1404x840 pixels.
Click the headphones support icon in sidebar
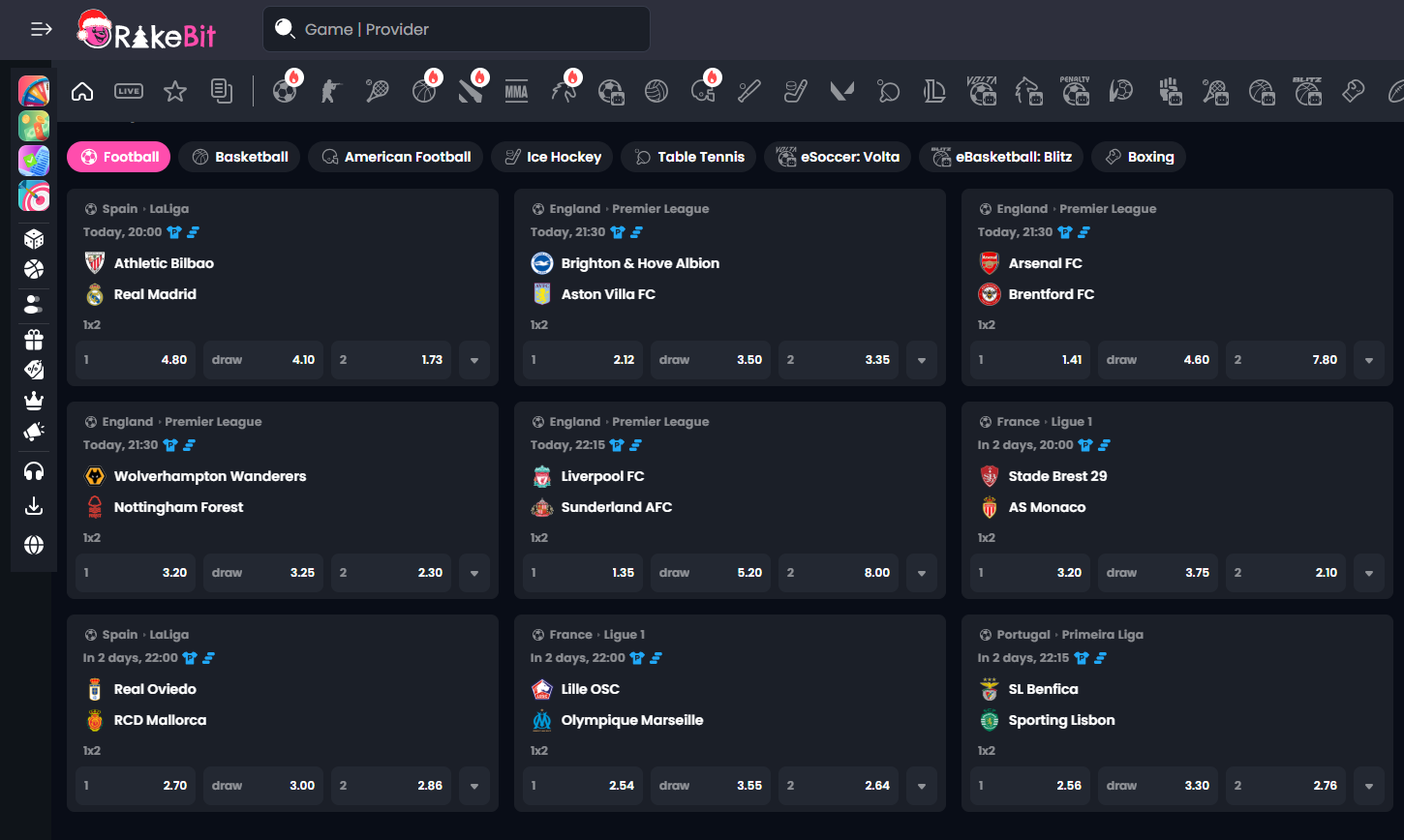tap(34, 471)
